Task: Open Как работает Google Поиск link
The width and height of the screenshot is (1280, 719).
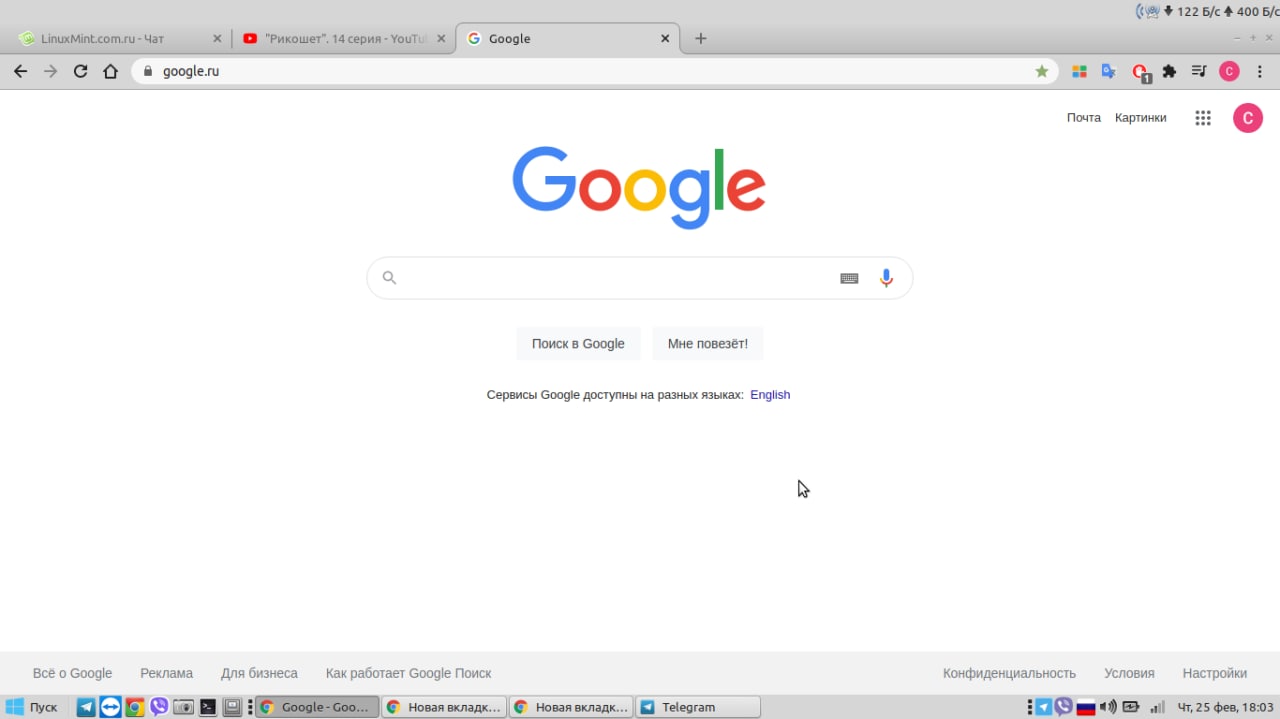Action: pyautogui.click(x=408, y=673)
